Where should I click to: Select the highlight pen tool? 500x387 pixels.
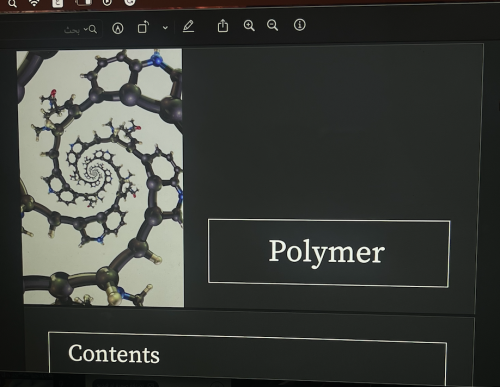coord(188,26)
